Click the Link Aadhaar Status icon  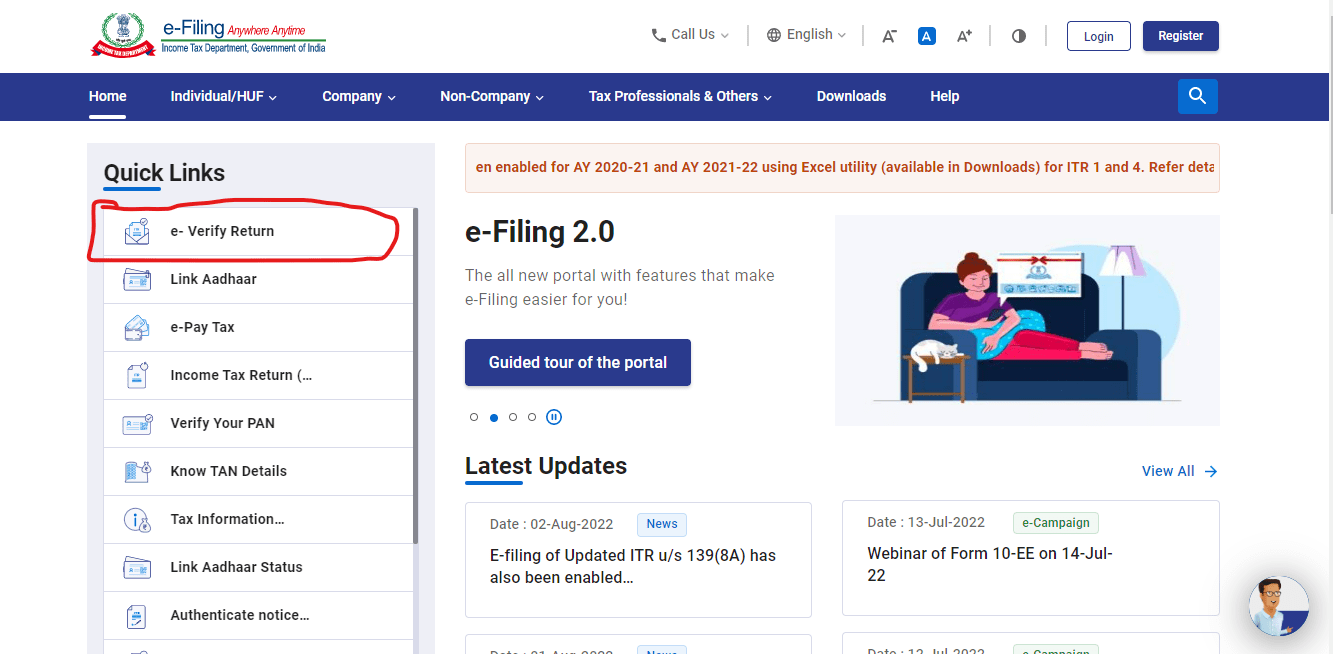click(137, 567)
